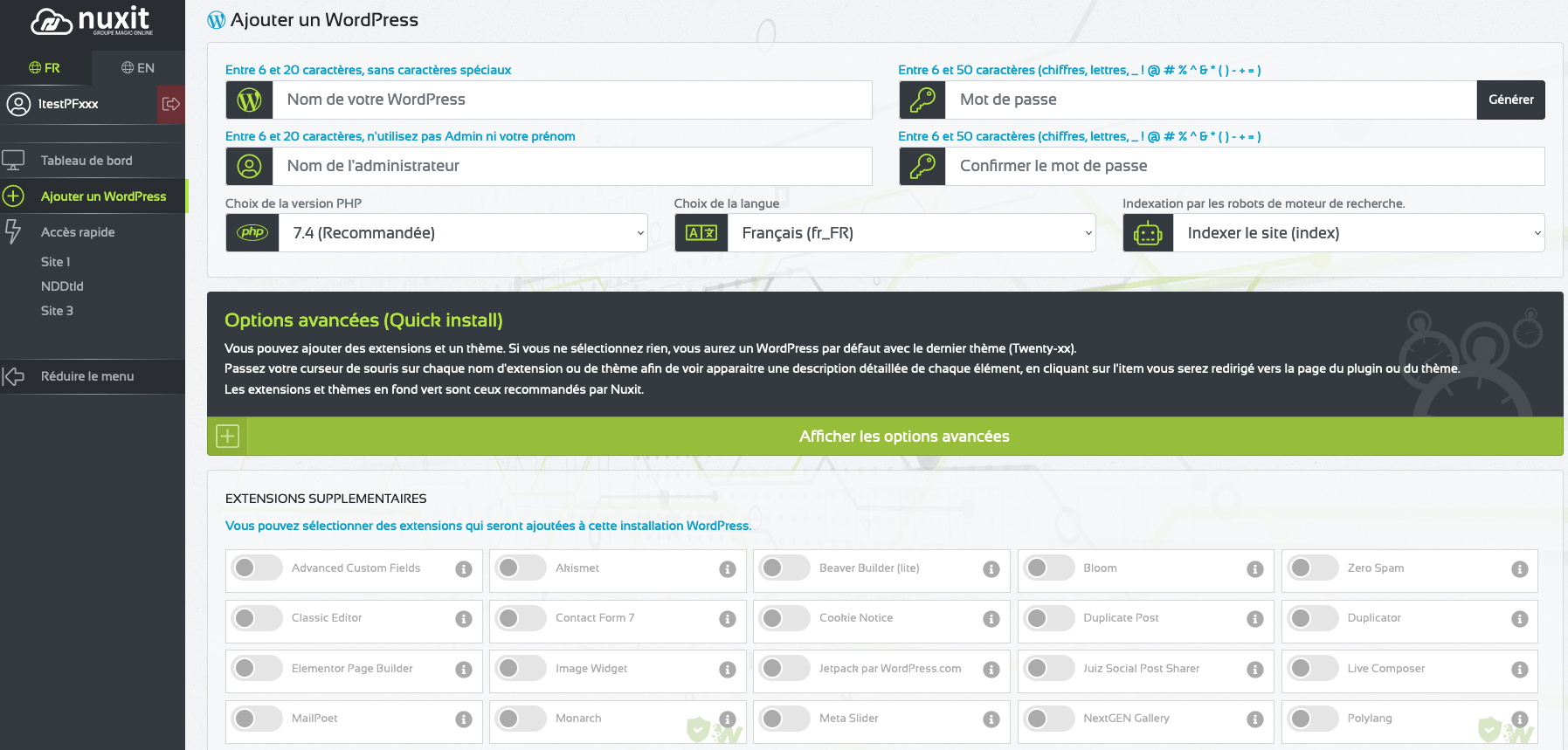Open the Indexer le site dropdown
The width and height of the screenshot is (1568, 750).
1358,233
